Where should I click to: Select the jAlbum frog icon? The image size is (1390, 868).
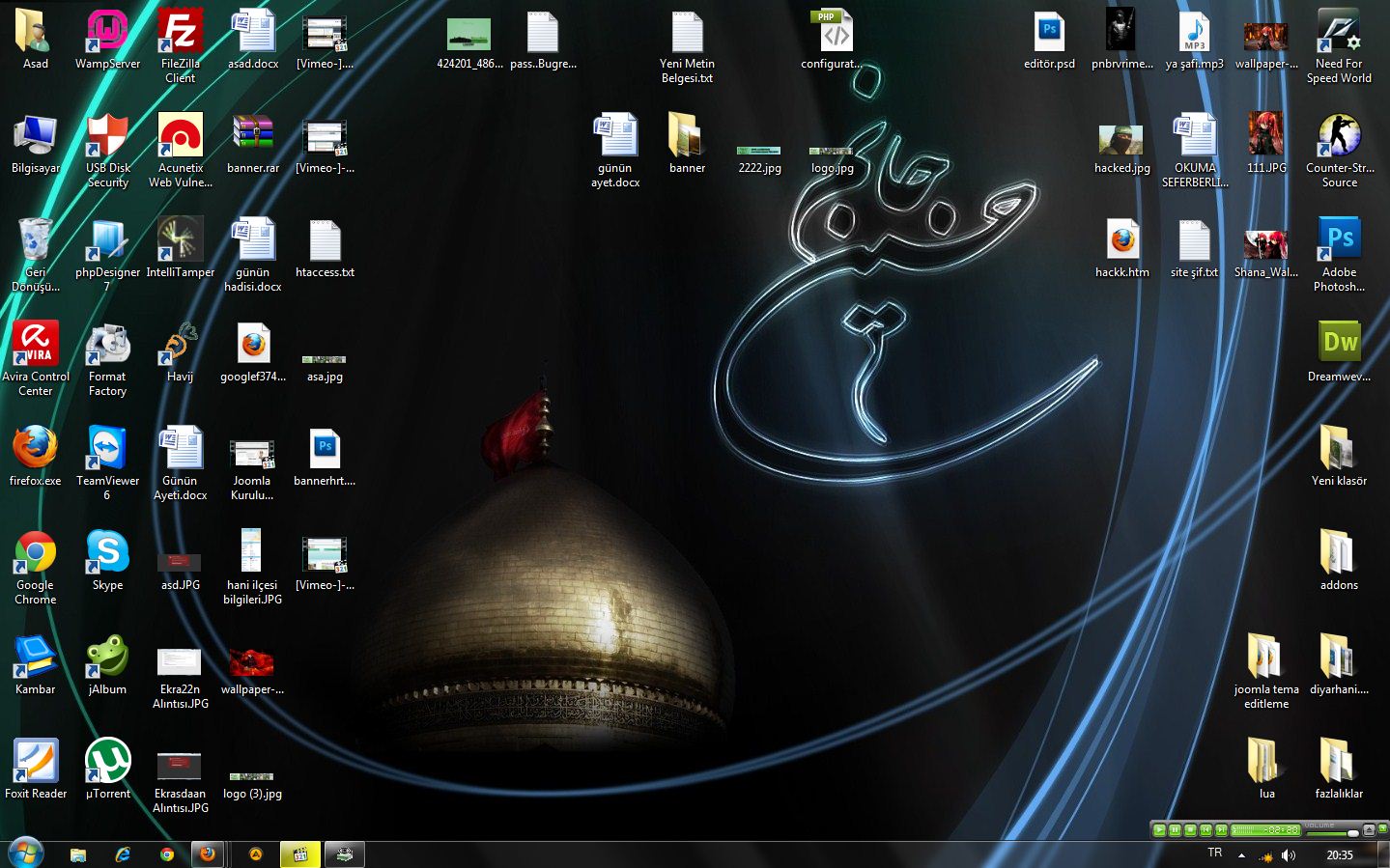pos(107,665)
